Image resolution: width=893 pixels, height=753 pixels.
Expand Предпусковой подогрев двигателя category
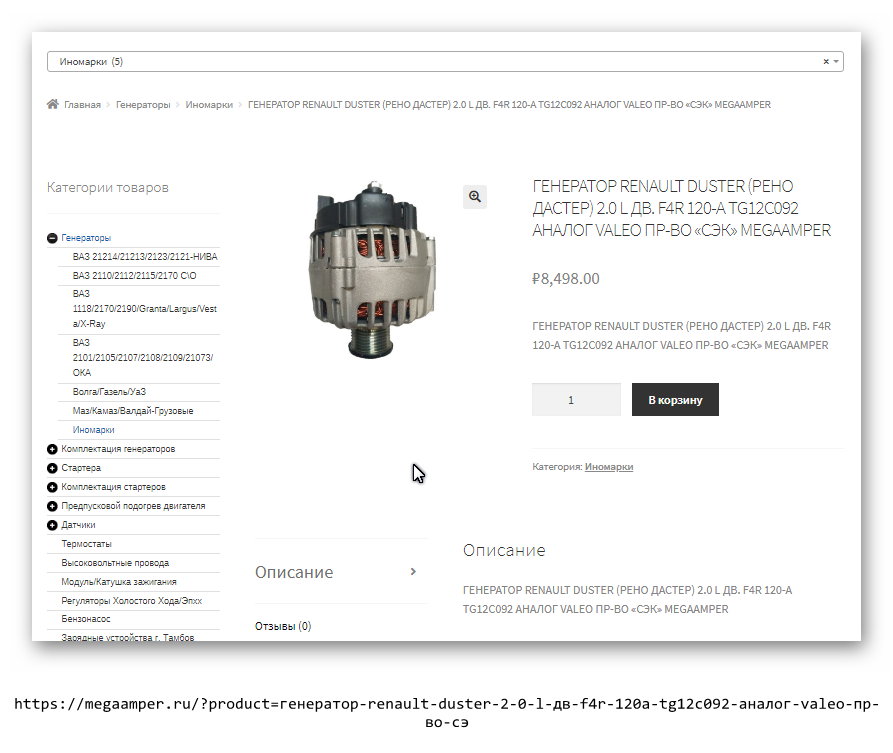[52, 506]
